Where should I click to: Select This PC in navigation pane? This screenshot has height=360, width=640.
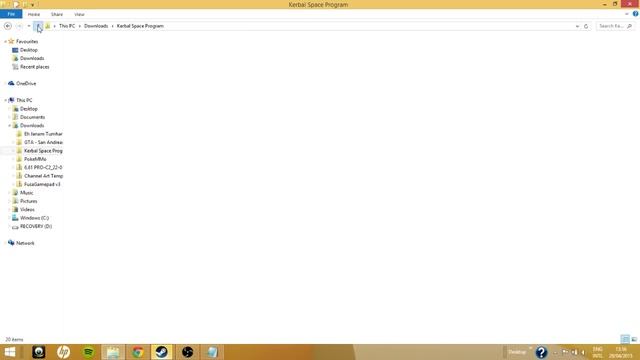[x=24, y=100]
